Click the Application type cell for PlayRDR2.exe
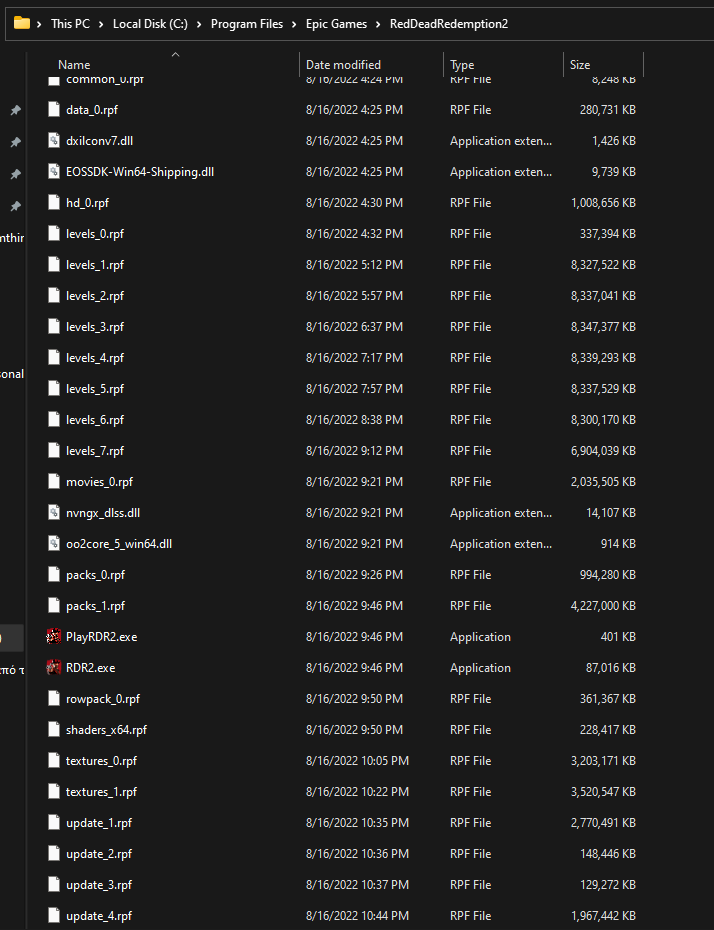Viewport: 714px width, 930px height. (x=480, y=636)
